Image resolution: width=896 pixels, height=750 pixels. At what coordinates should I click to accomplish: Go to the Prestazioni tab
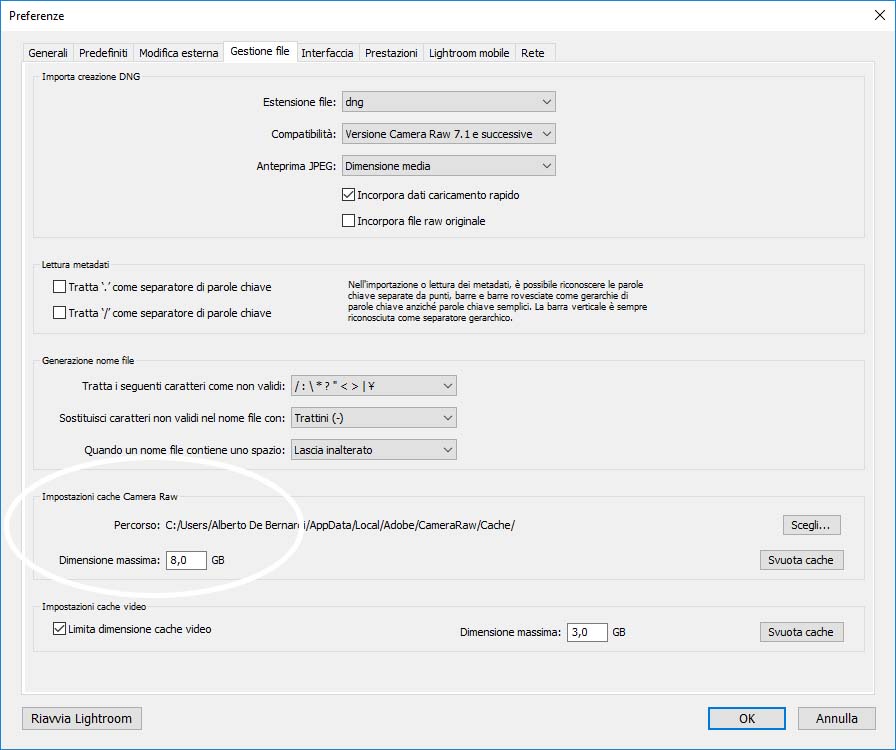point(391,53)
